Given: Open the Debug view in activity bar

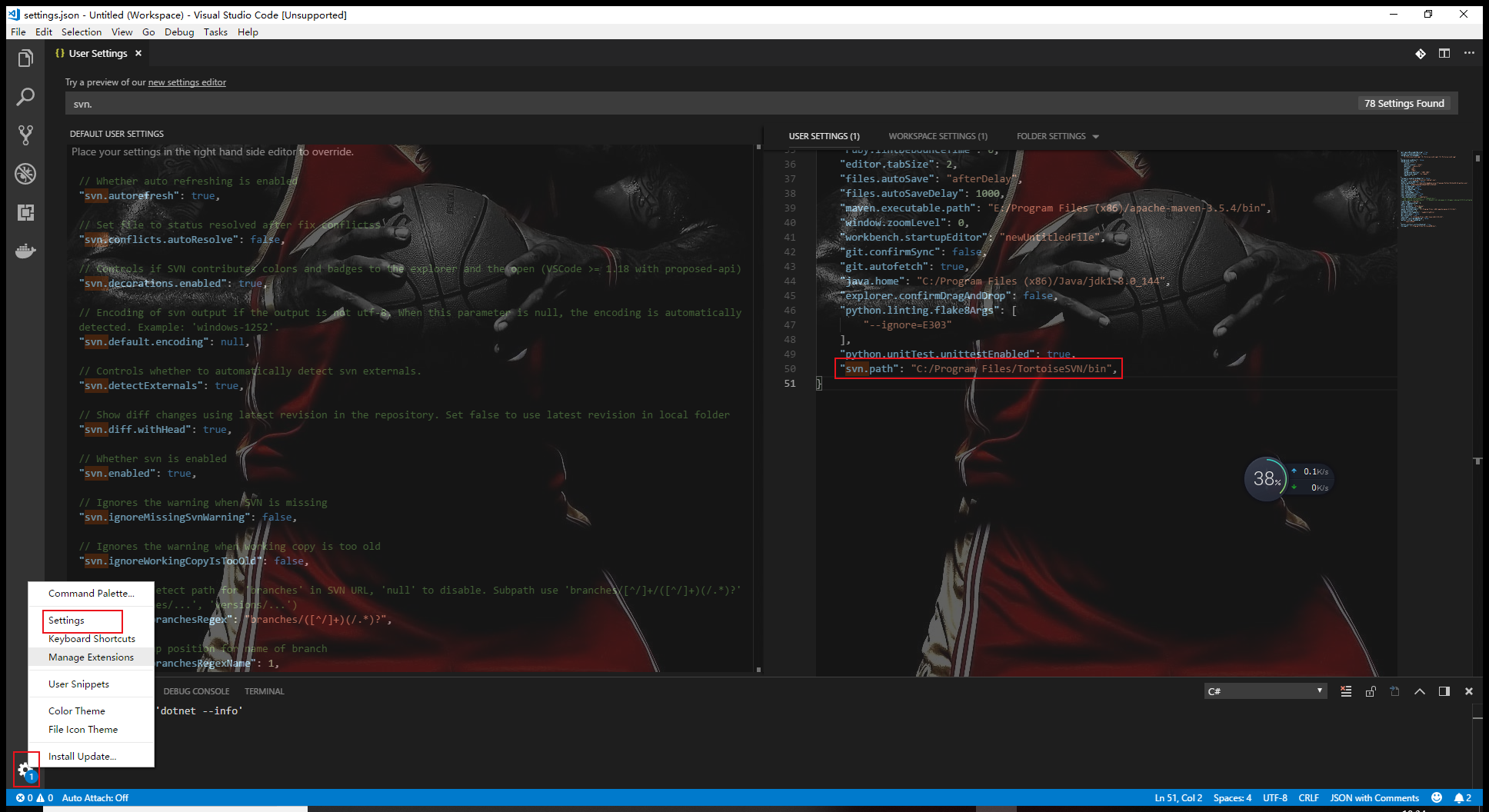Looking at the screenshot, I should [x=25, y=174].
